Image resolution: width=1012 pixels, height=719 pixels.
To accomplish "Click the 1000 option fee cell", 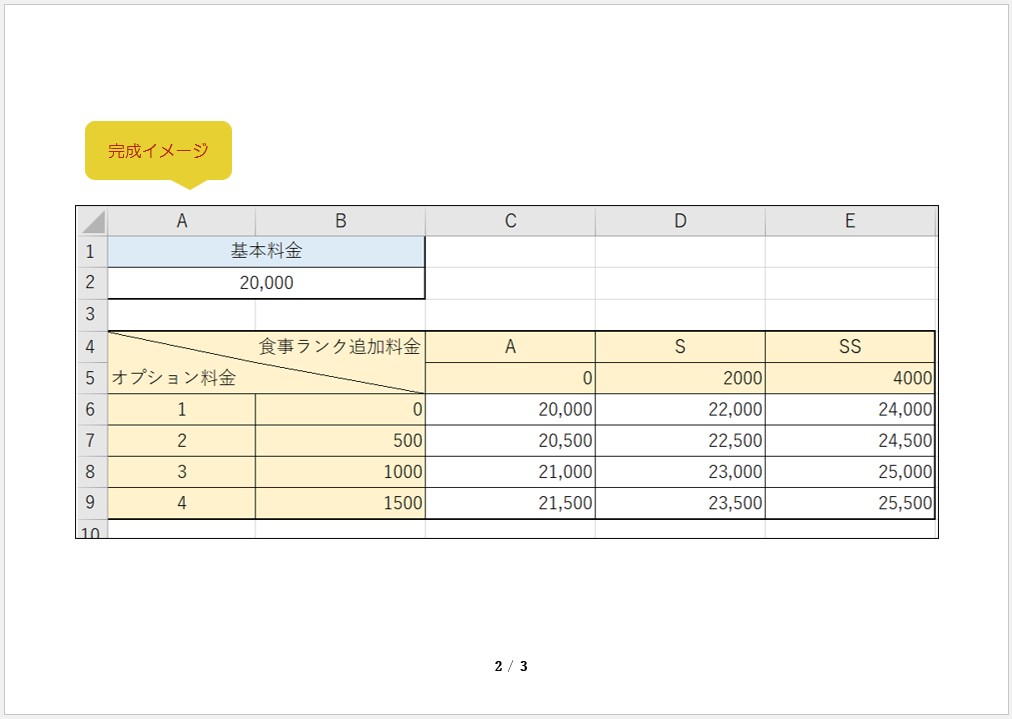I will 340,472.
